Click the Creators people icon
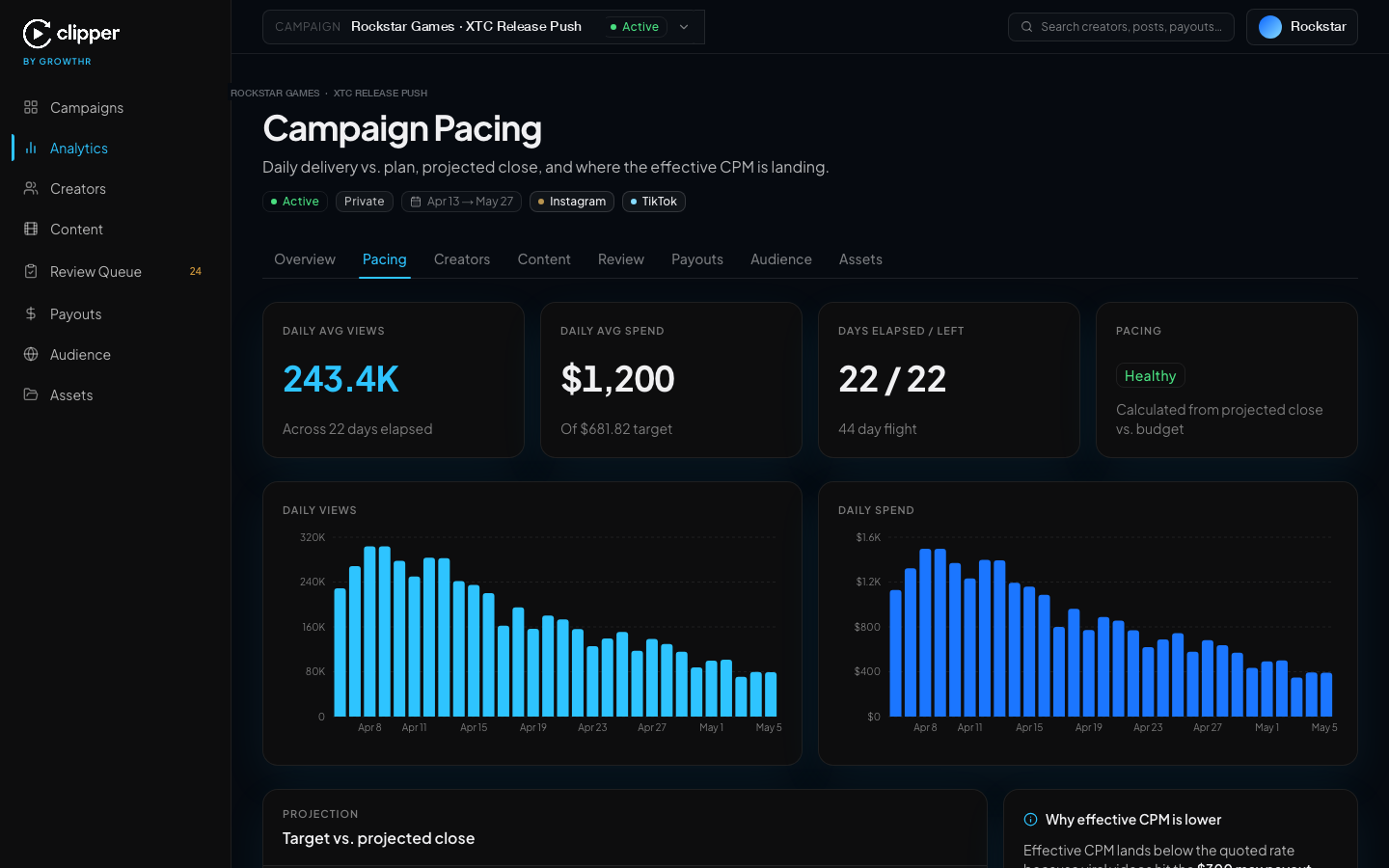The height and width of the screenshot is (868, 1389). point(31,188)
